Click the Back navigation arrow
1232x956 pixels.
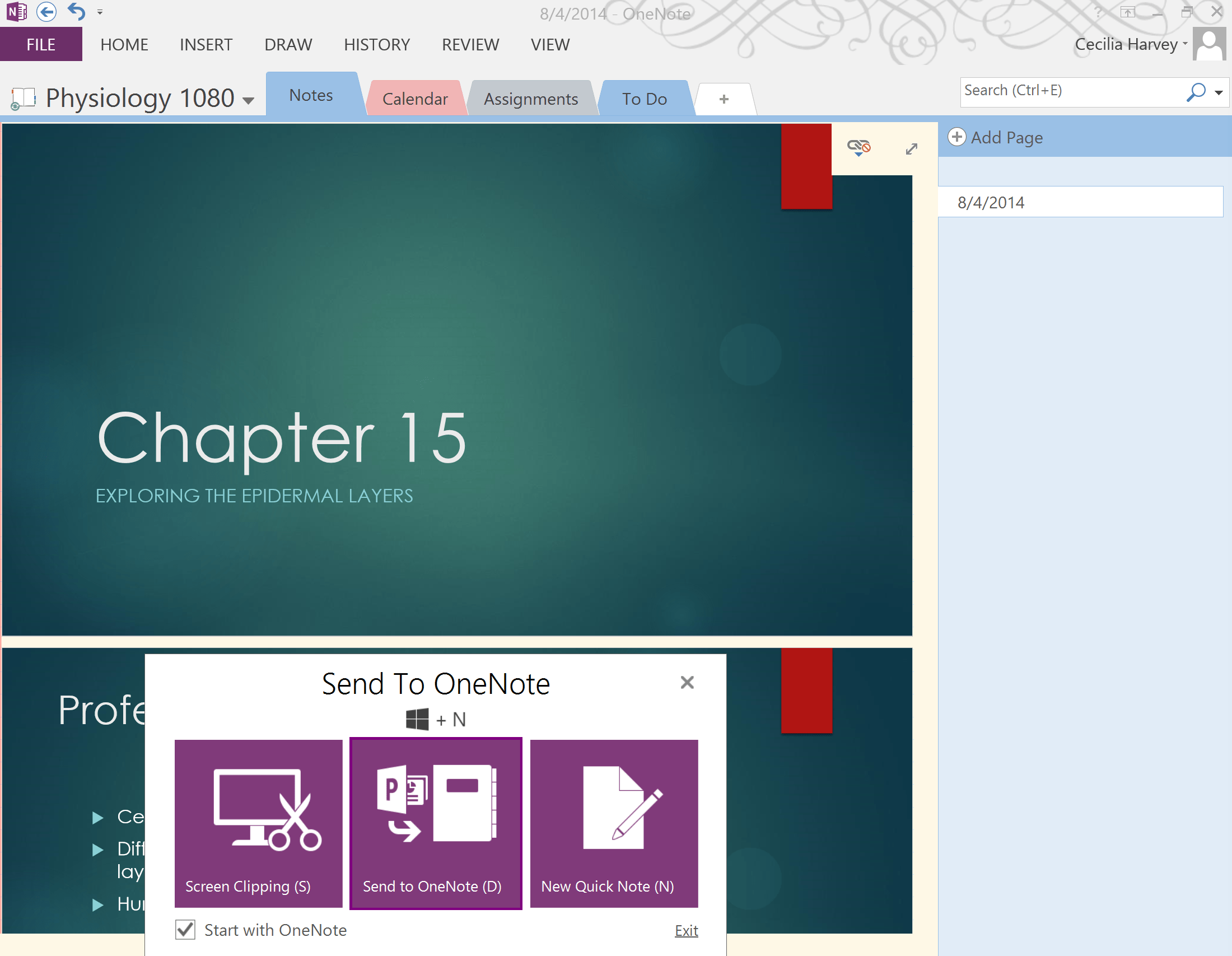(46, 11)
